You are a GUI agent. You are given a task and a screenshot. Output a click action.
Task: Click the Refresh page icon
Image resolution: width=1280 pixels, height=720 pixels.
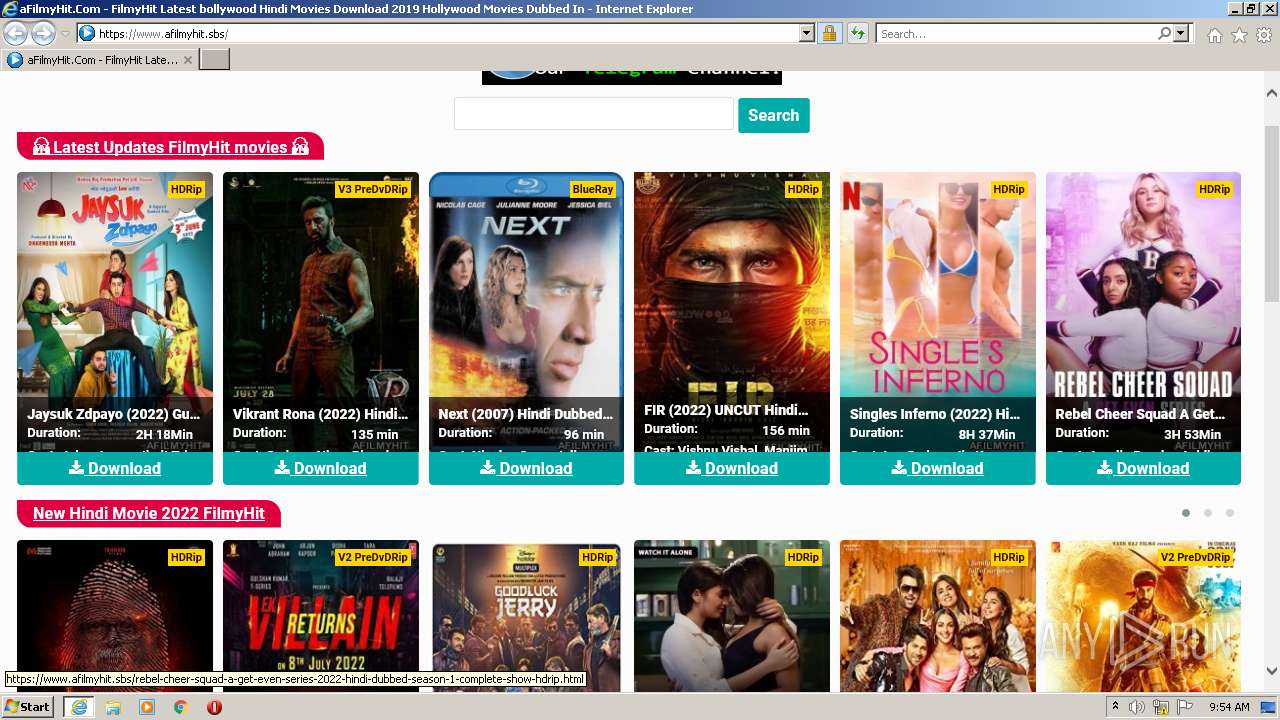click(x=857, y=34)
